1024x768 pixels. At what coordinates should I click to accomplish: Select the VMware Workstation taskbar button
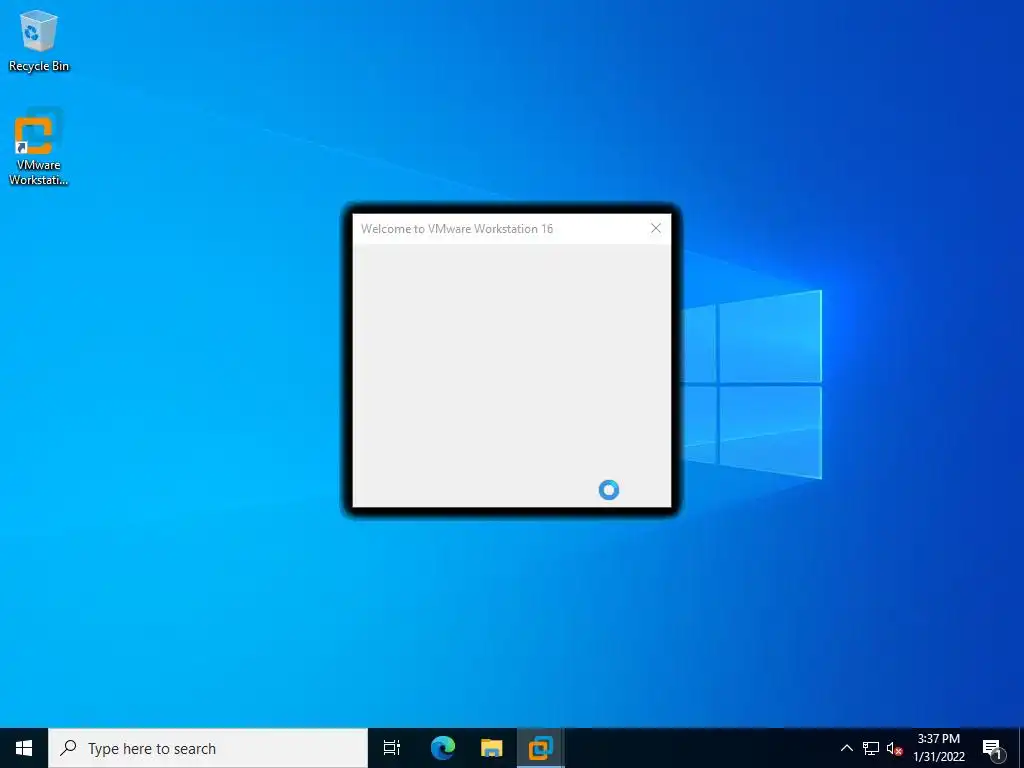(541, 748)
